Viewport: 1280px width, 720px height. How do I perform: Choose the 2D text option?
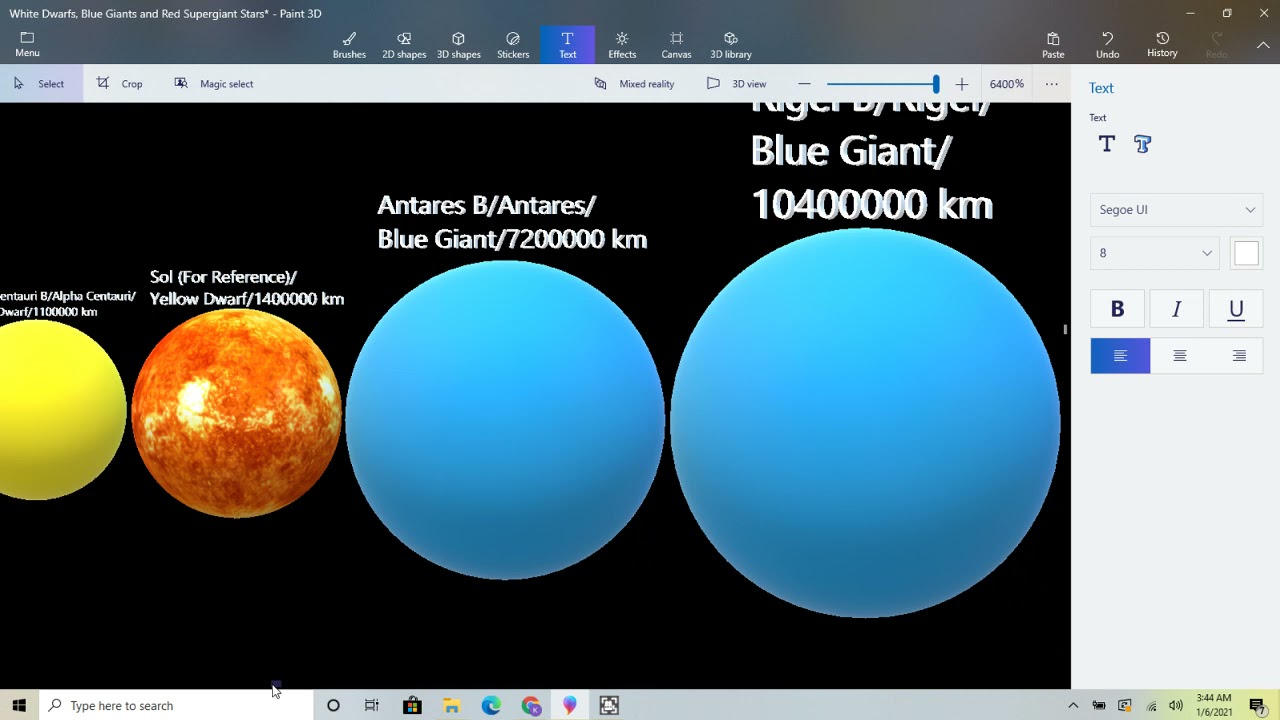pyautogui.click(x=1107, y=145)
